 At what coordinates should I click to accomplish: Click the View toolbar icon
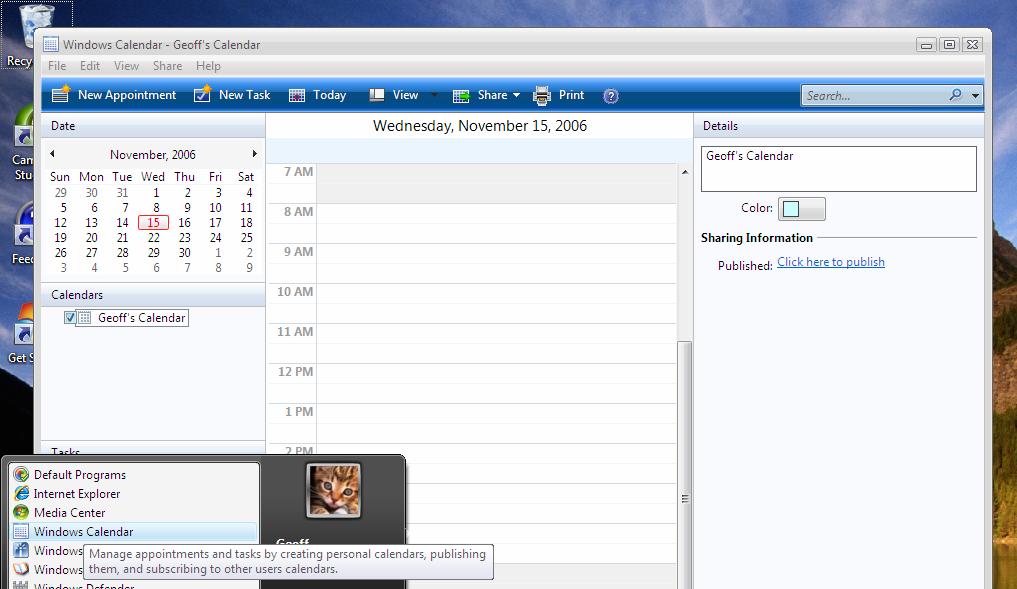pyautogui.click(x=377, y=95)
